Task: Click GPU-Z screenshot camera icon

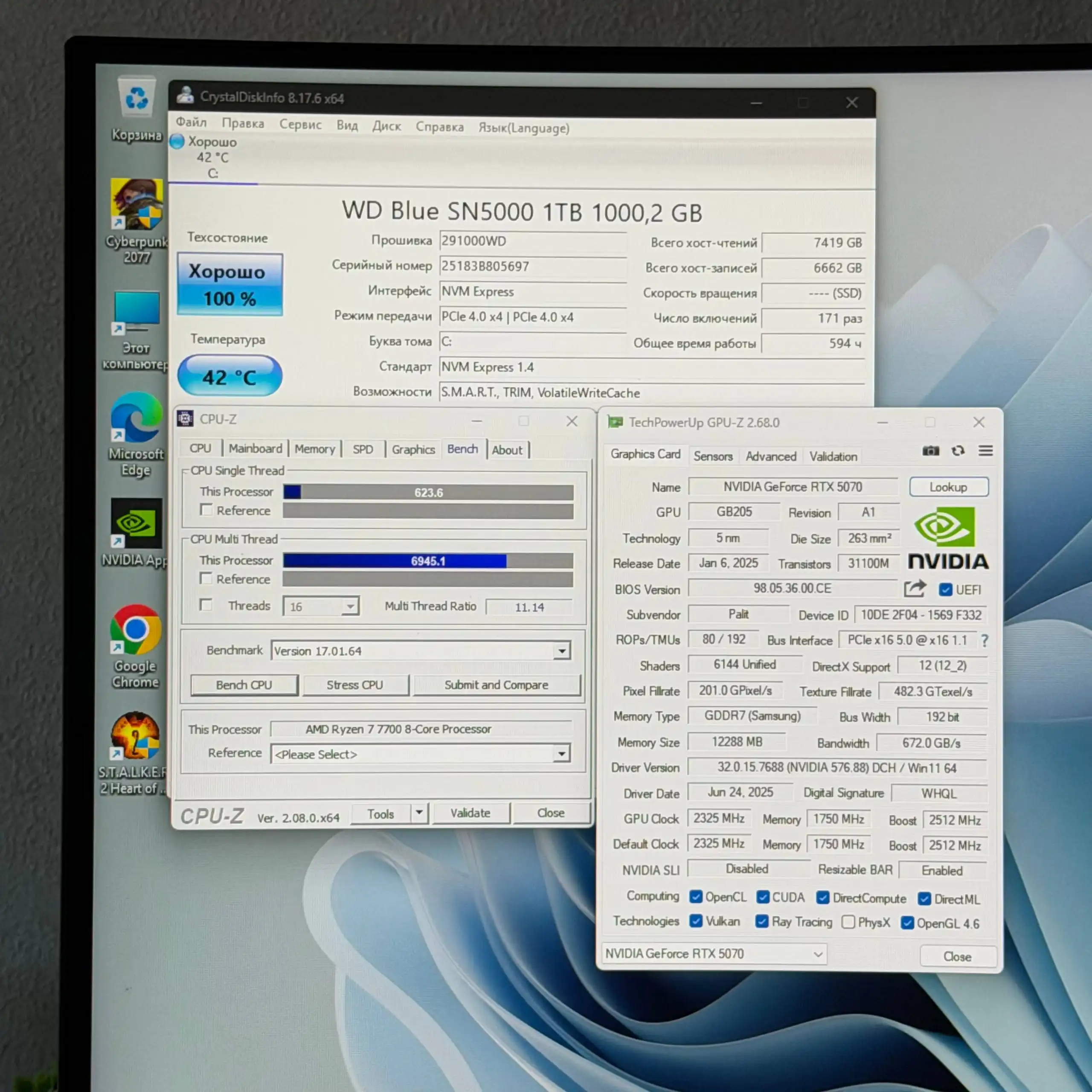Action: click(x=930, y=451)
